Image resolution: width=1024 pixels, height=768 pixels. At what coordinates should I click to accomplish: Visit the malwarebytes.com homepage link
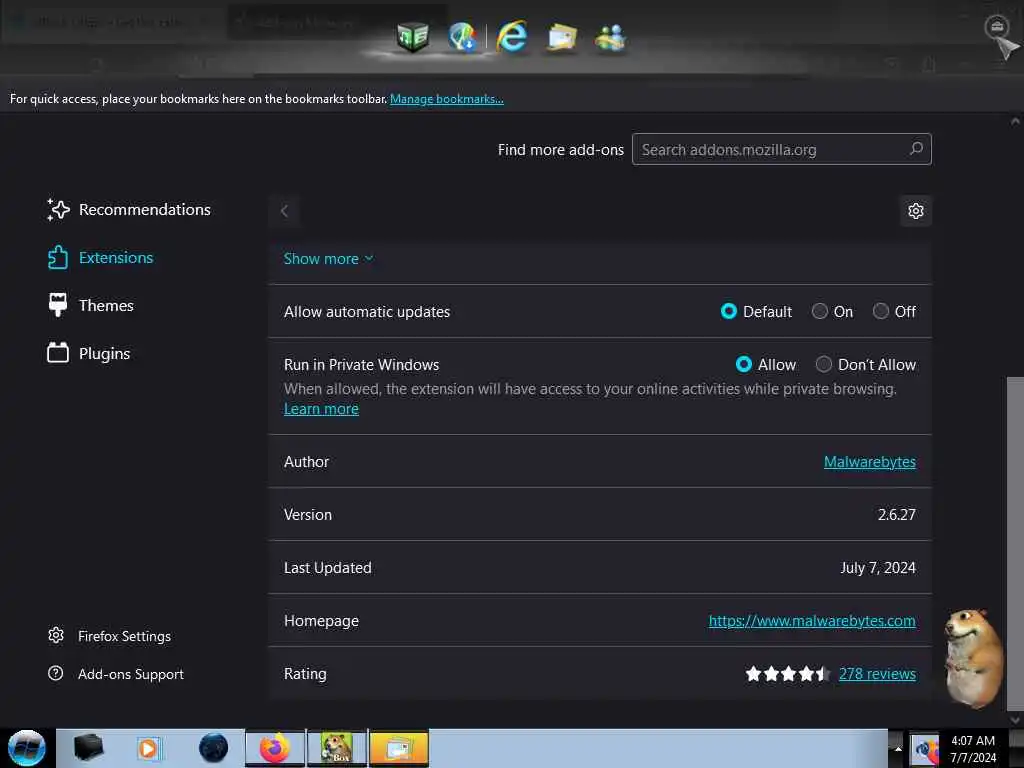tap(812, 620)
